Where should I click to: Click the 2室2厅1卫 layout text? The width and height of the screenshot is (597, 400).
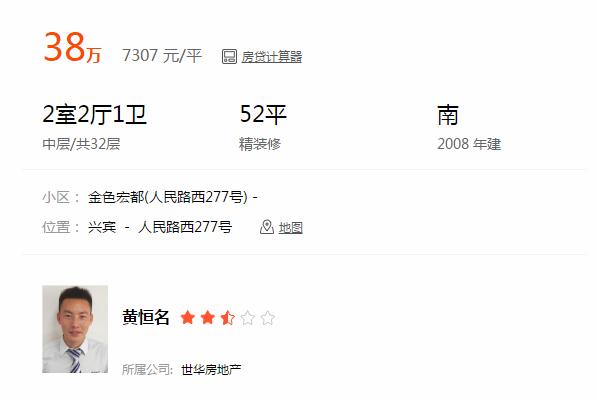[94, 114]
